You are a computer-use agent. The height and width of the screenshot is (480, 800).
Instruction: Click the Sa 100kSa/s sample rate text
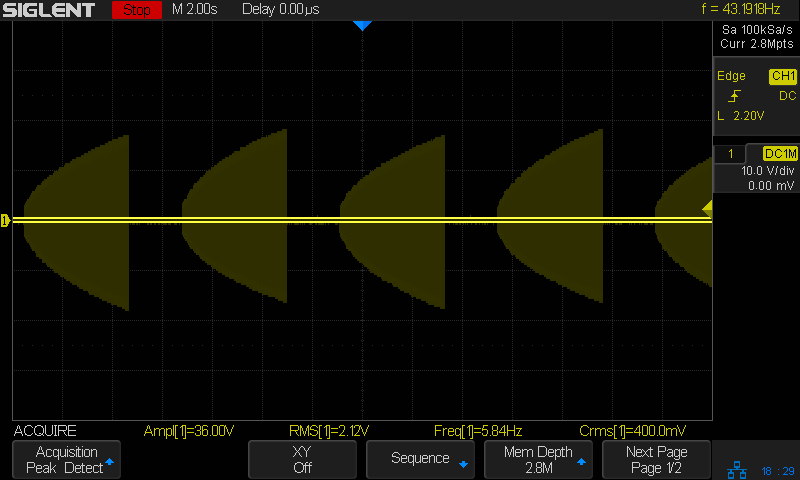757,30
